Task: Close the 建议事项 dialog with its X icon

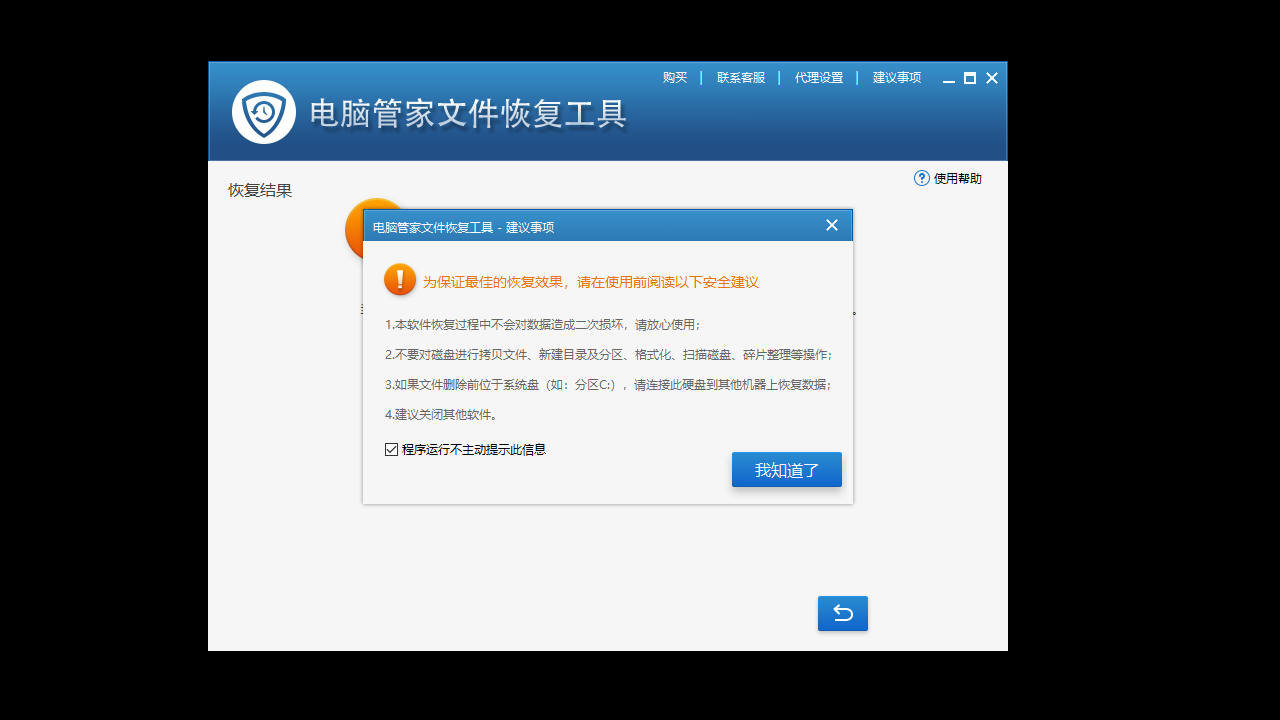Action: [831, 225]
